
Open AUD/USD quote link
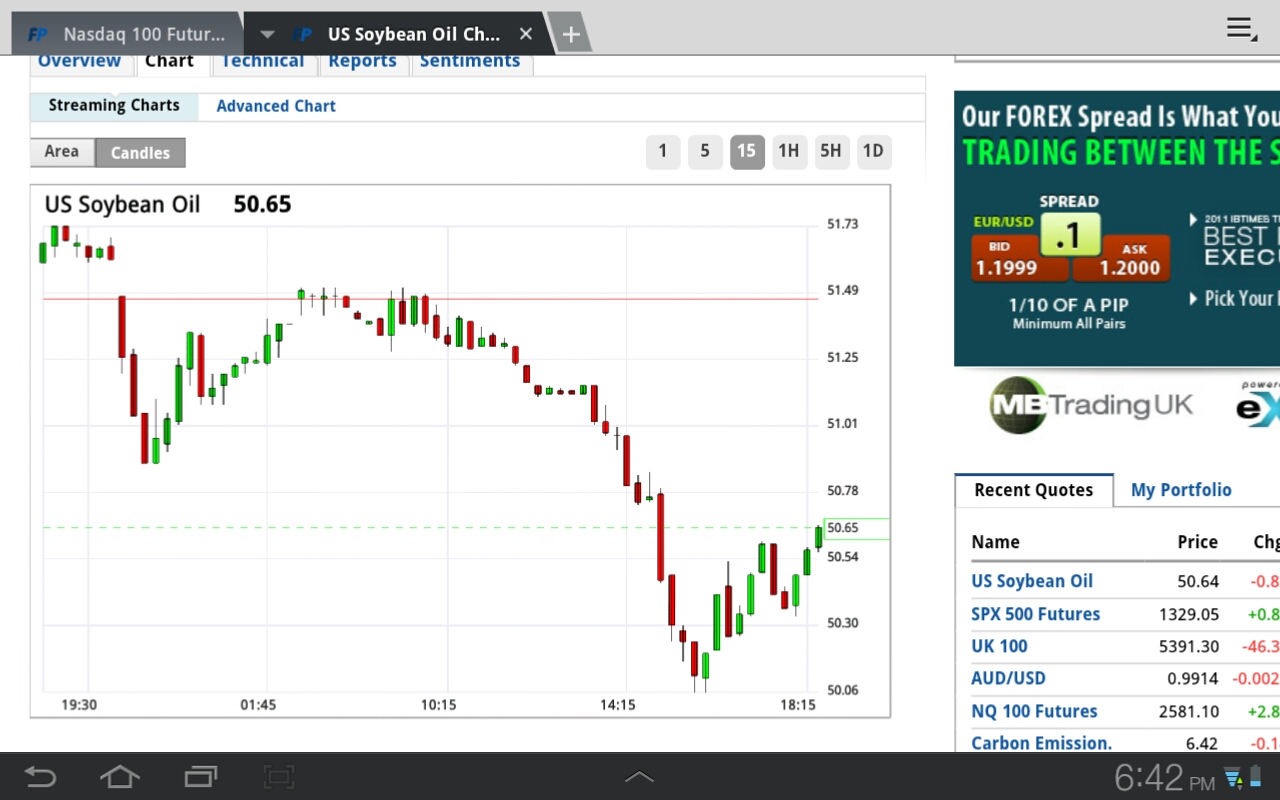(1008, 678)
